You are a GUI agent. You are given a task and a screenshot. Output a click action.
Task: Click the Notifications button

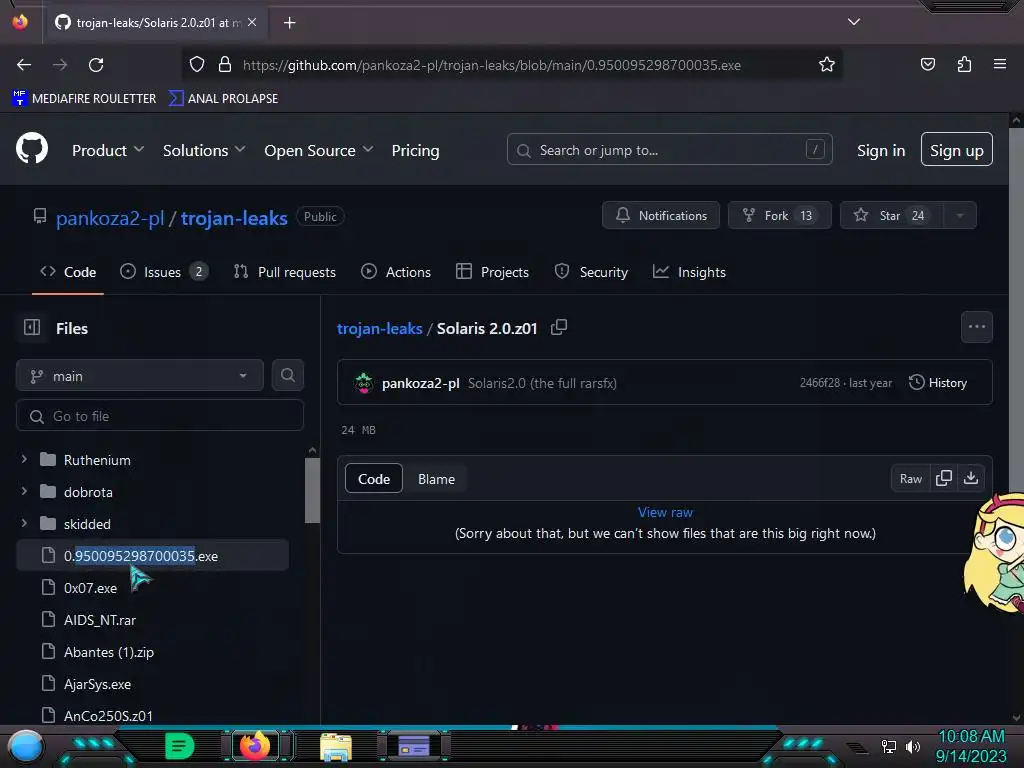[x=661, y=216]
